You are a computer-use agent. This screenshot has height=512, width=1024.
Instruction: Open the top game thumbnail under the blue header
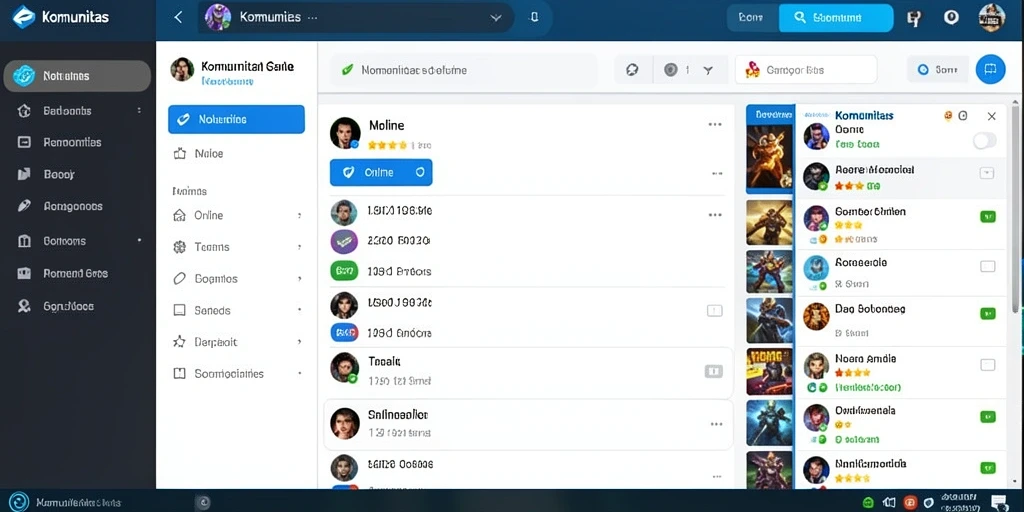pyautogui.click(x=769, y=157)
